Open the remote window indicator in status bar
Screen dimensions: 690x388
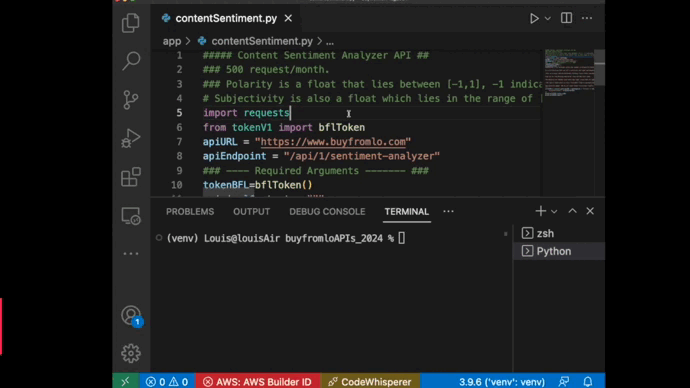tap(126, 381)
